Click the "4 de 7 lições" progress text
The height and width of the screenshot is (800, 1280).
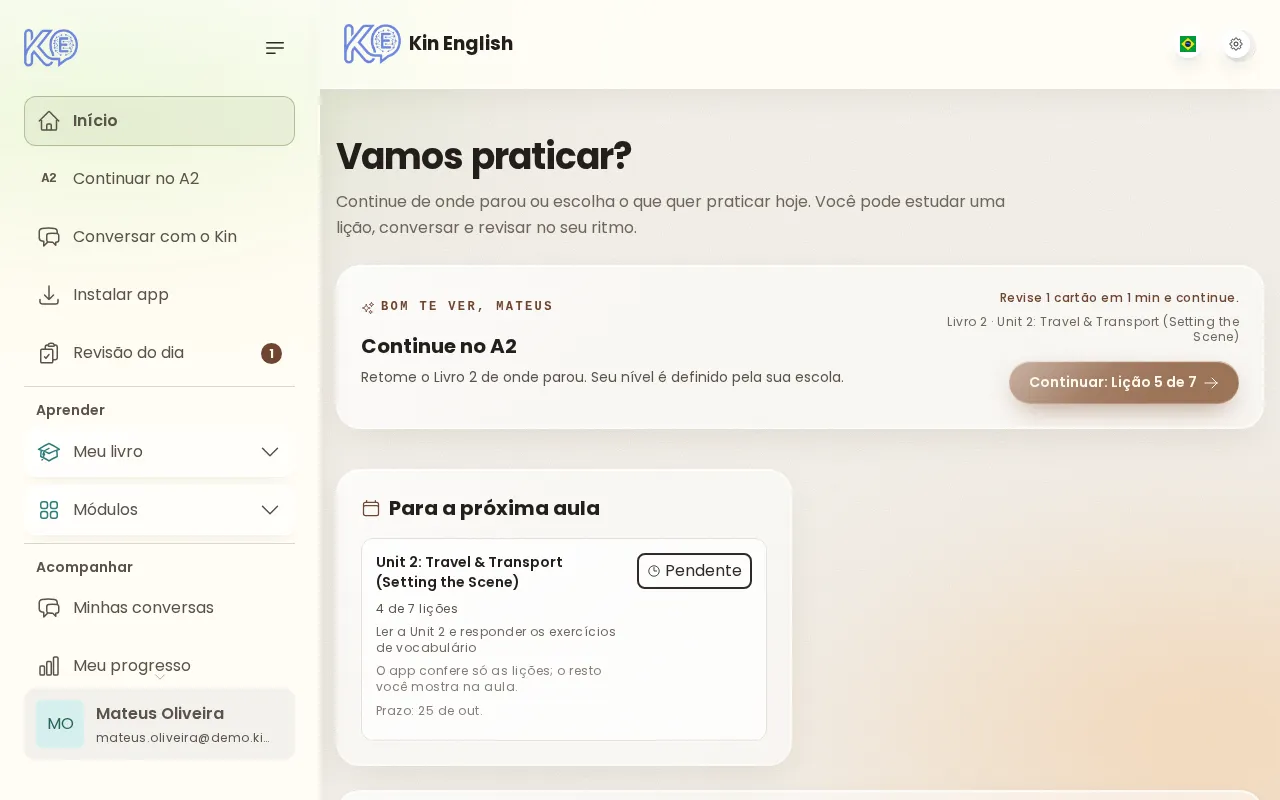417,609
